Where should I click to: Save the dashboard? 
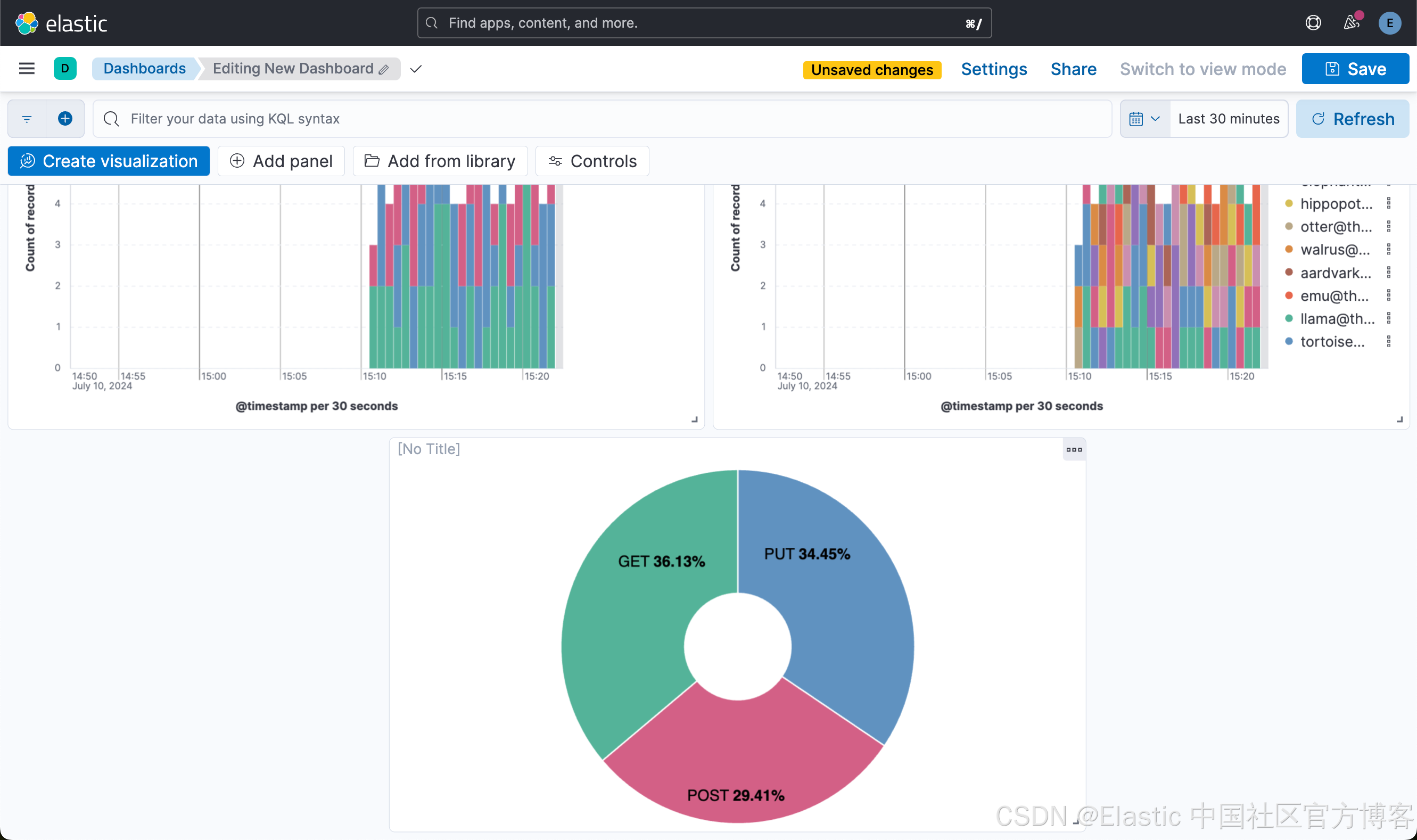[1355, 69]
